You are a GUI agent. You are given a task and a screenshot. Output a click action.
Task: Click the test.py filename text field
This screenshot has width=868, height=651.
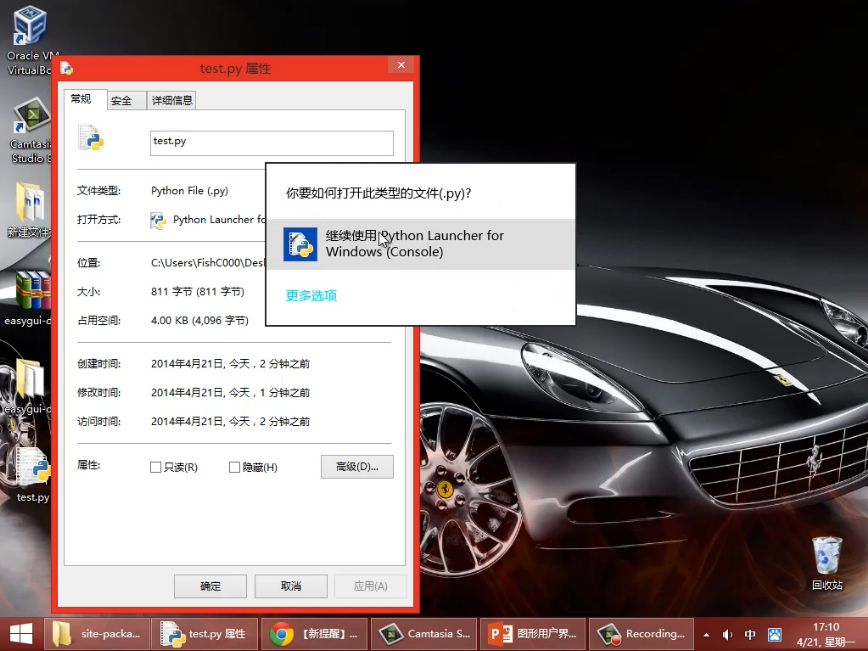click(271, 142)
